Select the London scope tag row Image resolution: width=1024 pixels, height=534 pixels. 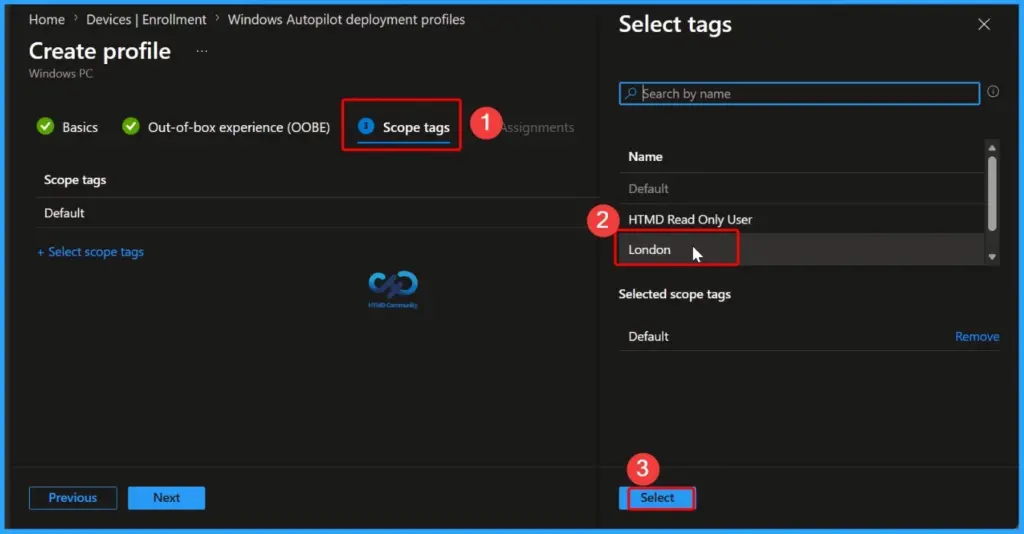[801, 249]
